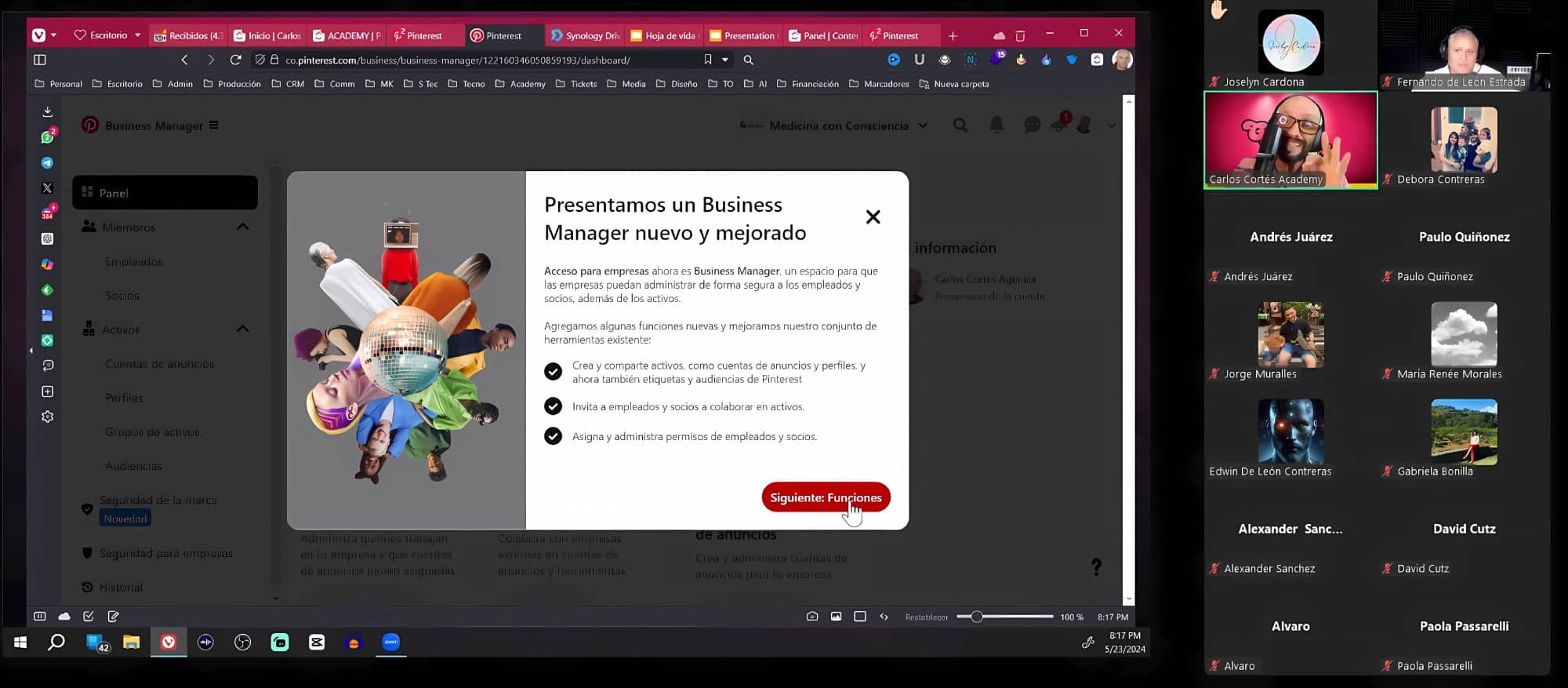1568x688 pixels.
Task: Open the Producción bookmarks folder
Action: point(232,84)
